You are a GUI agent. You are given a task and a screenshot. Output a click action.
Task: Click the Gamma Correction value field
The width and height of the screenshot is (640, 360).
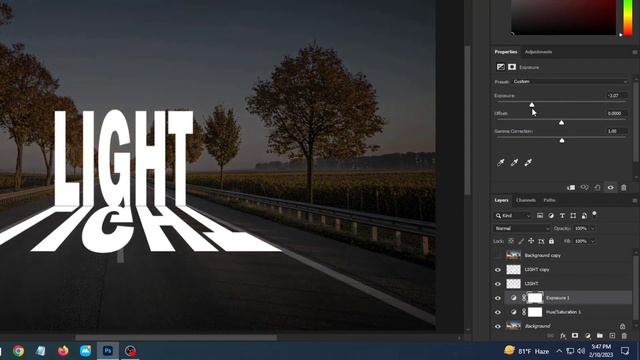point(616,131)
